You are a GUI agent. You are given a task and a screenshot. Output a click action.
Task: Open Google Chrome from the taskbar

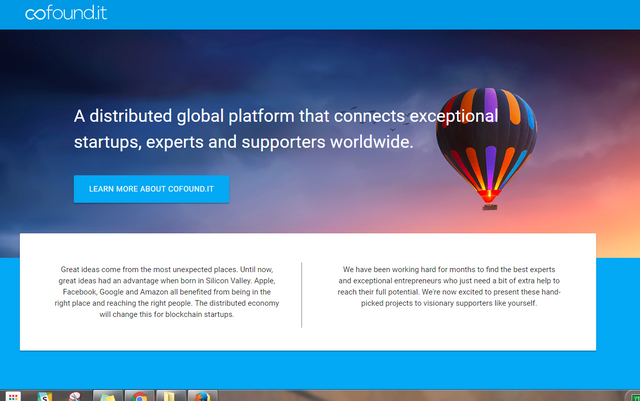pyautogui.click(x=139, y=396)
